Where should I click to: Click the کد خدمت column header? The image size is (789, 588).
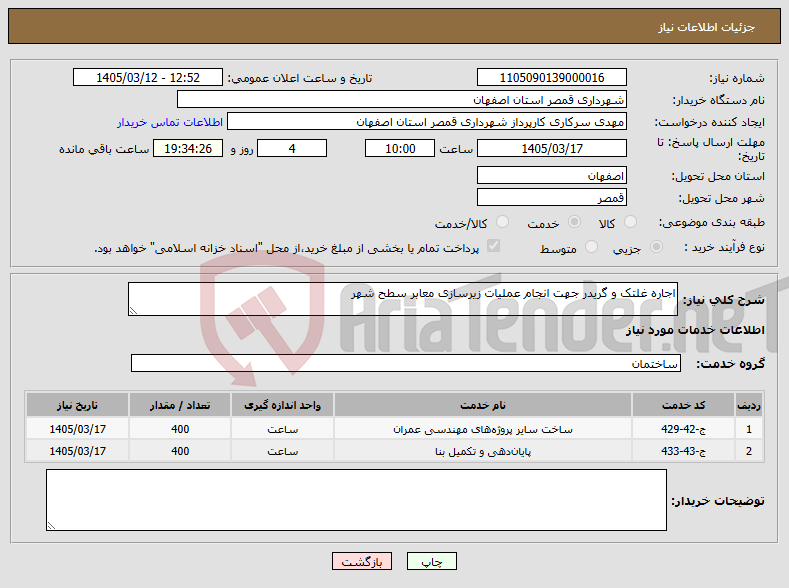683,405
